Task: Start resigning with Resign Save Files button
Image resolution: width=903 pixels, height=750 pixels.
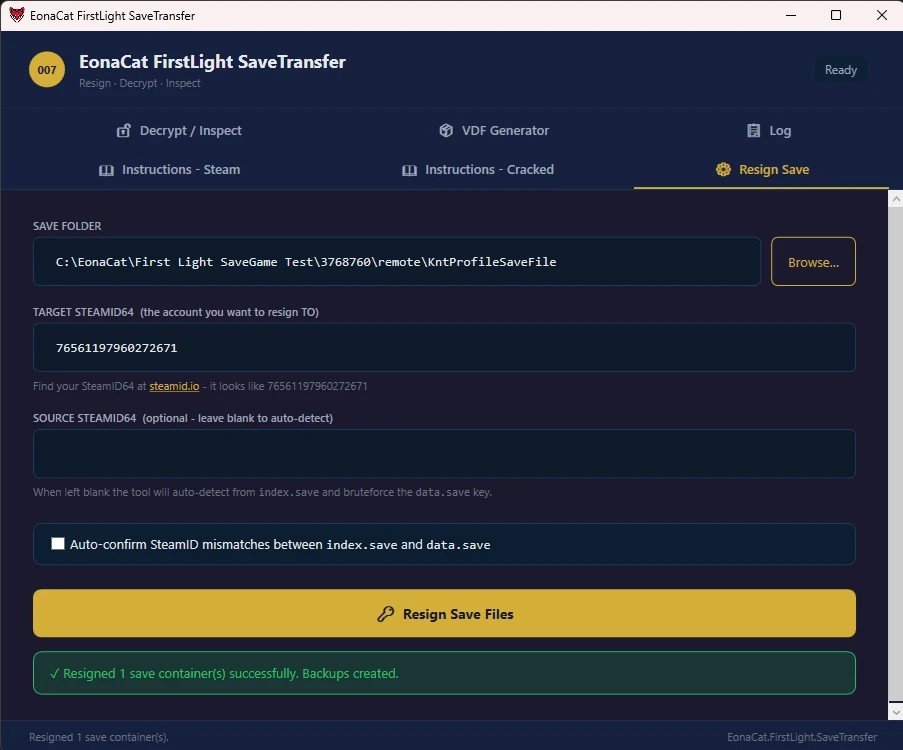Action: coord(444,613)
